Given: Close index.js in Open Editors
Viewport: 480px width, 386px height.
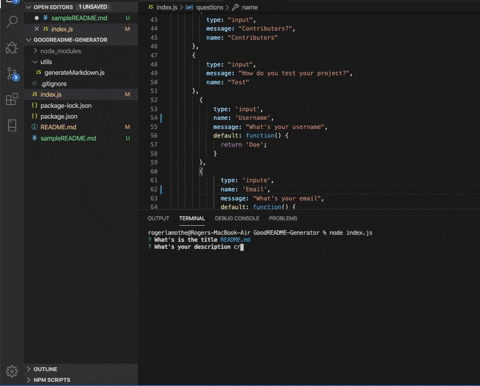Looking at the screenshot, I should click(x=37, y=29).
